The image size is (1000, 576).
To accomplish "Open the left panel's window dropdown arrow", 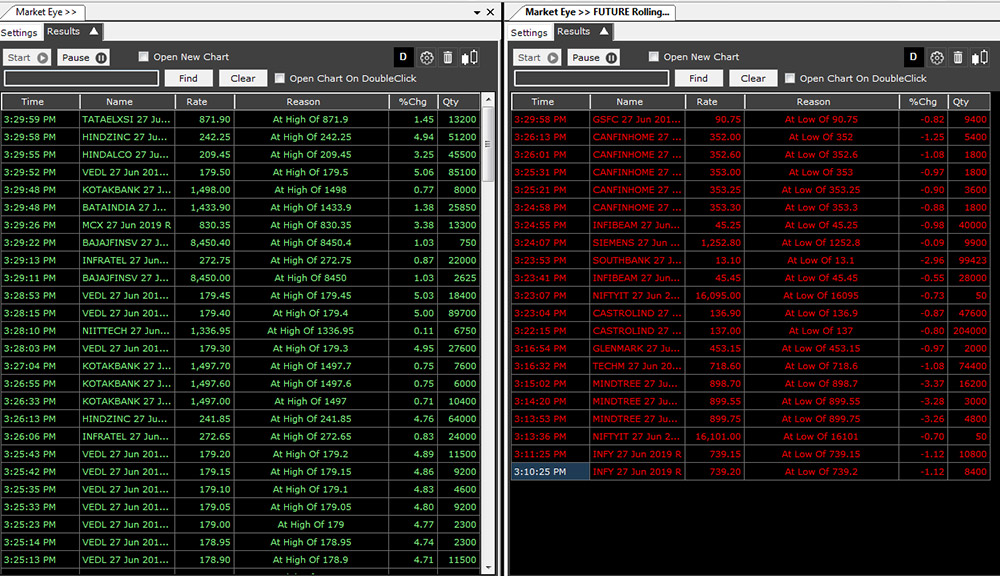I will (476, 12).
